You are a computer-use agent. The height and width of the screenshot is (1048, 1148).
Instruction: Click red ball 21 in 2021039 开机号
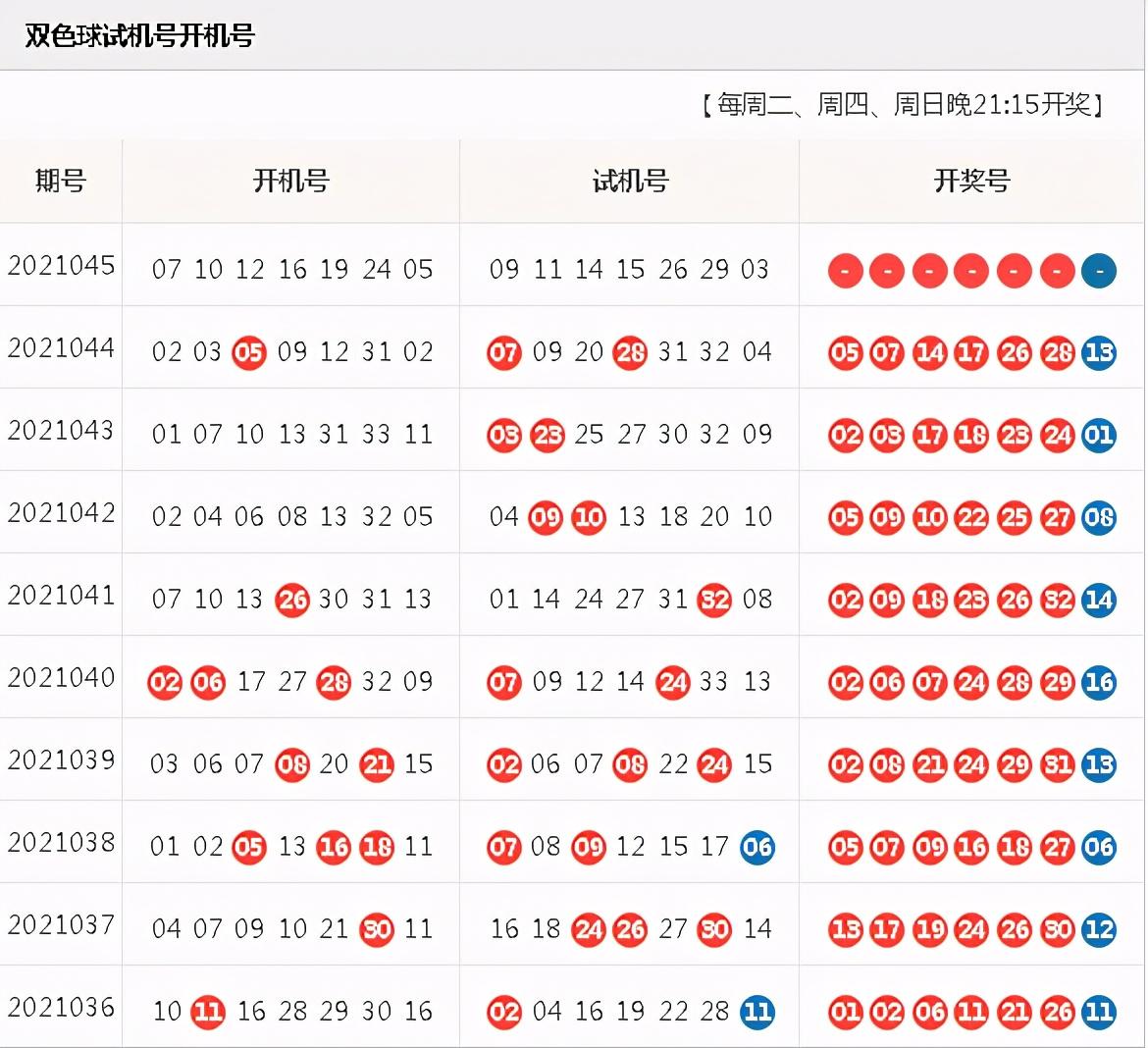point(377,765)
